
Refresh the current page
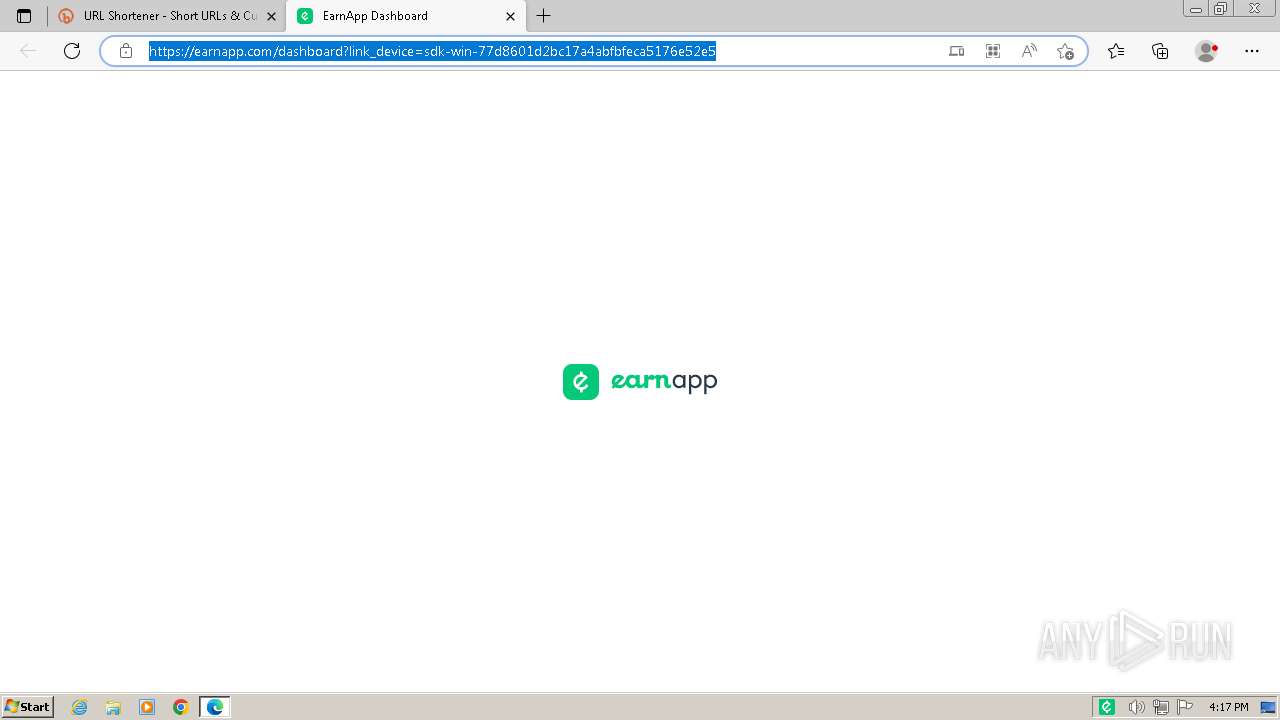coord(72,51)
